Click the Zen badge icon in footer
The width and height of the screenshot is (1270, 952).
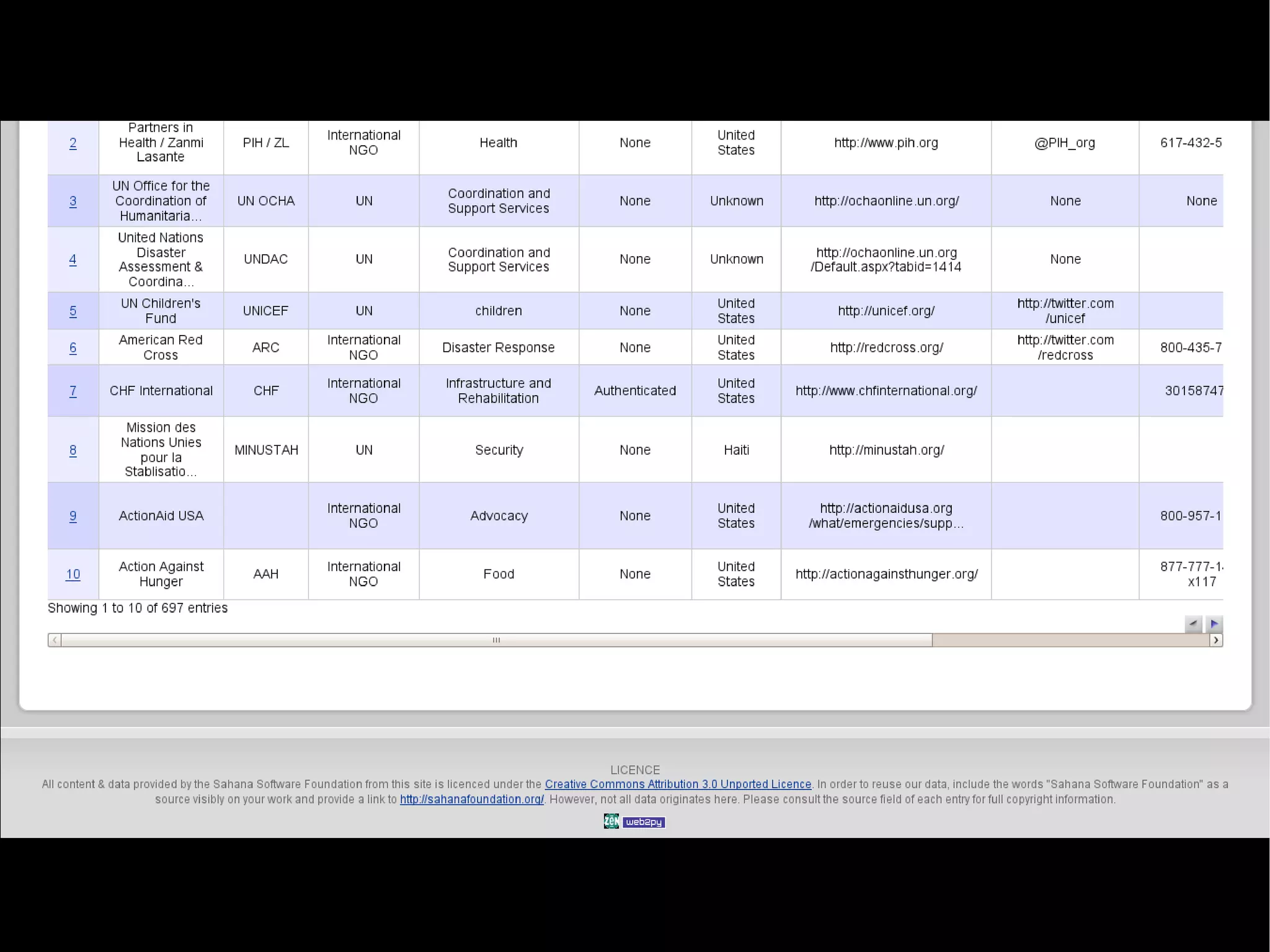pos(611,821)
